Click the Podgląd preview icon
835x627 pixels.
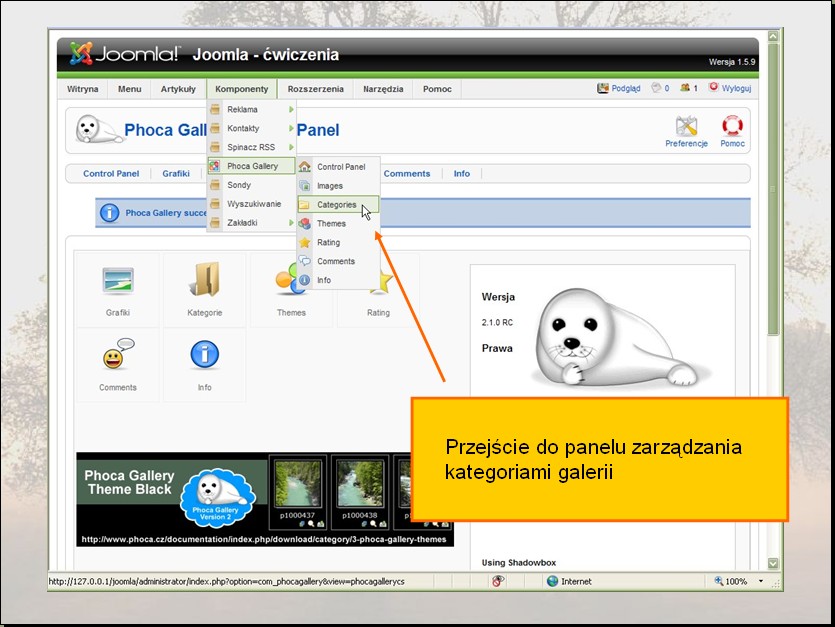602,88
